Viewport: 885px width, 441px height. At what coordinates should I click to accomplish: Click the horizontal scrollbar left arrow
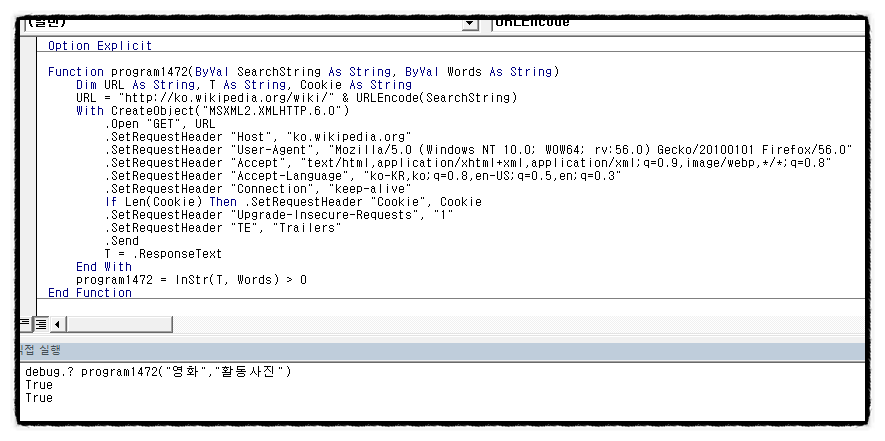(x=57, y=324)
